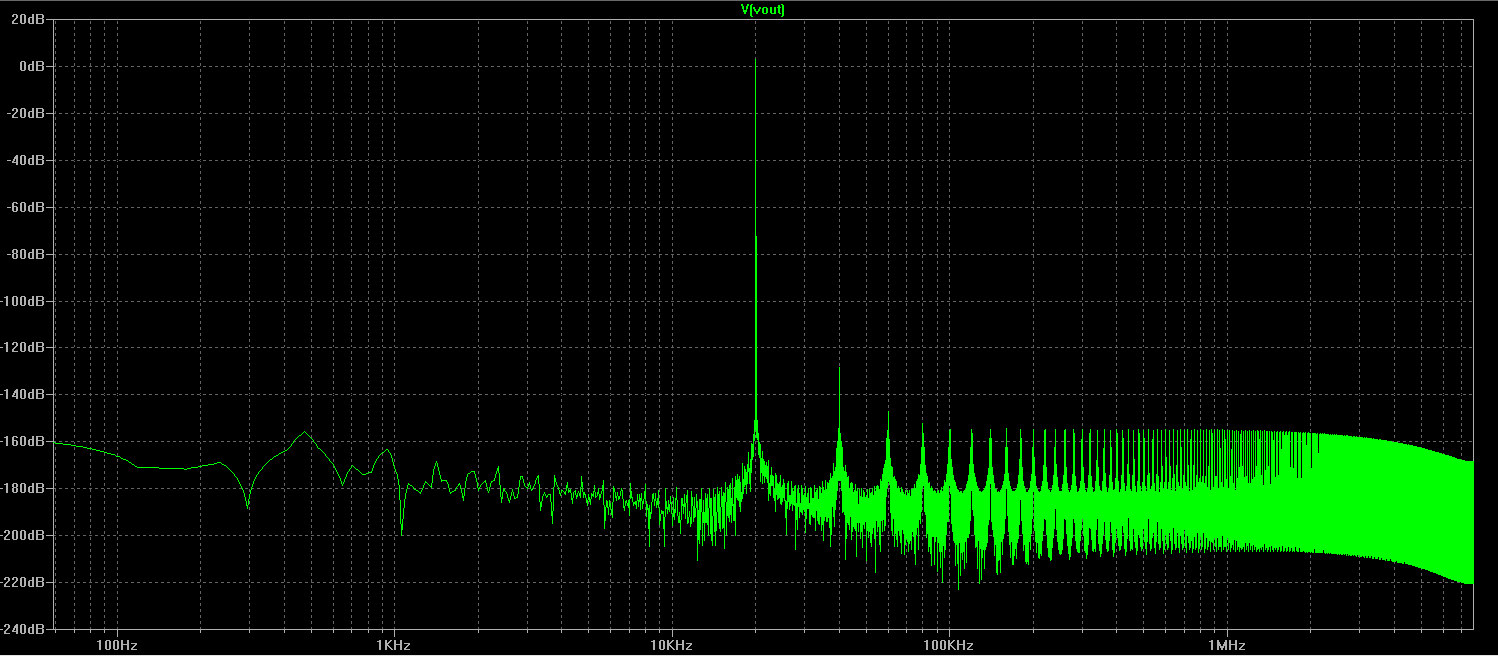
Task: Click the deep notch on the trace near 300Hz
Action: (x=248, y=506)
